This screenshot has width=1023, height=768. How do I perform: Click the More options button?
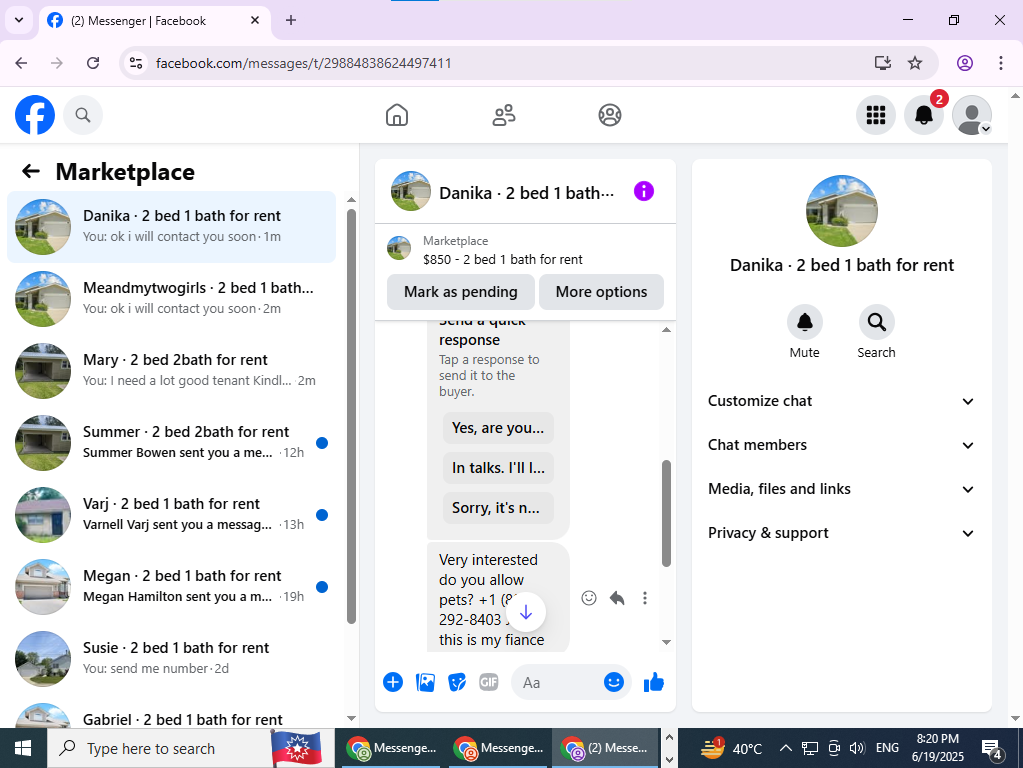pos(602,292)
